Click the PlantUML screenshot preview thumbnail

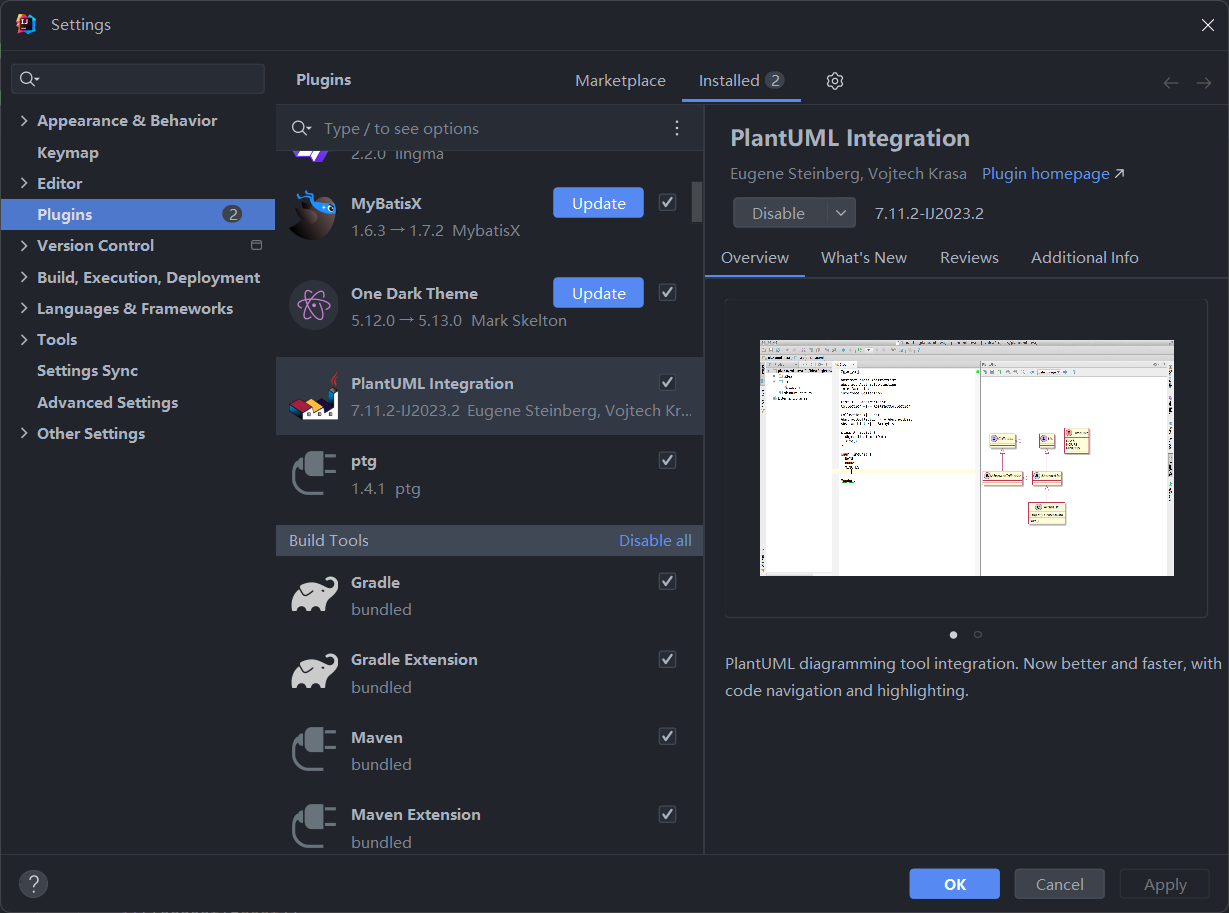click(x=966, y=458)
